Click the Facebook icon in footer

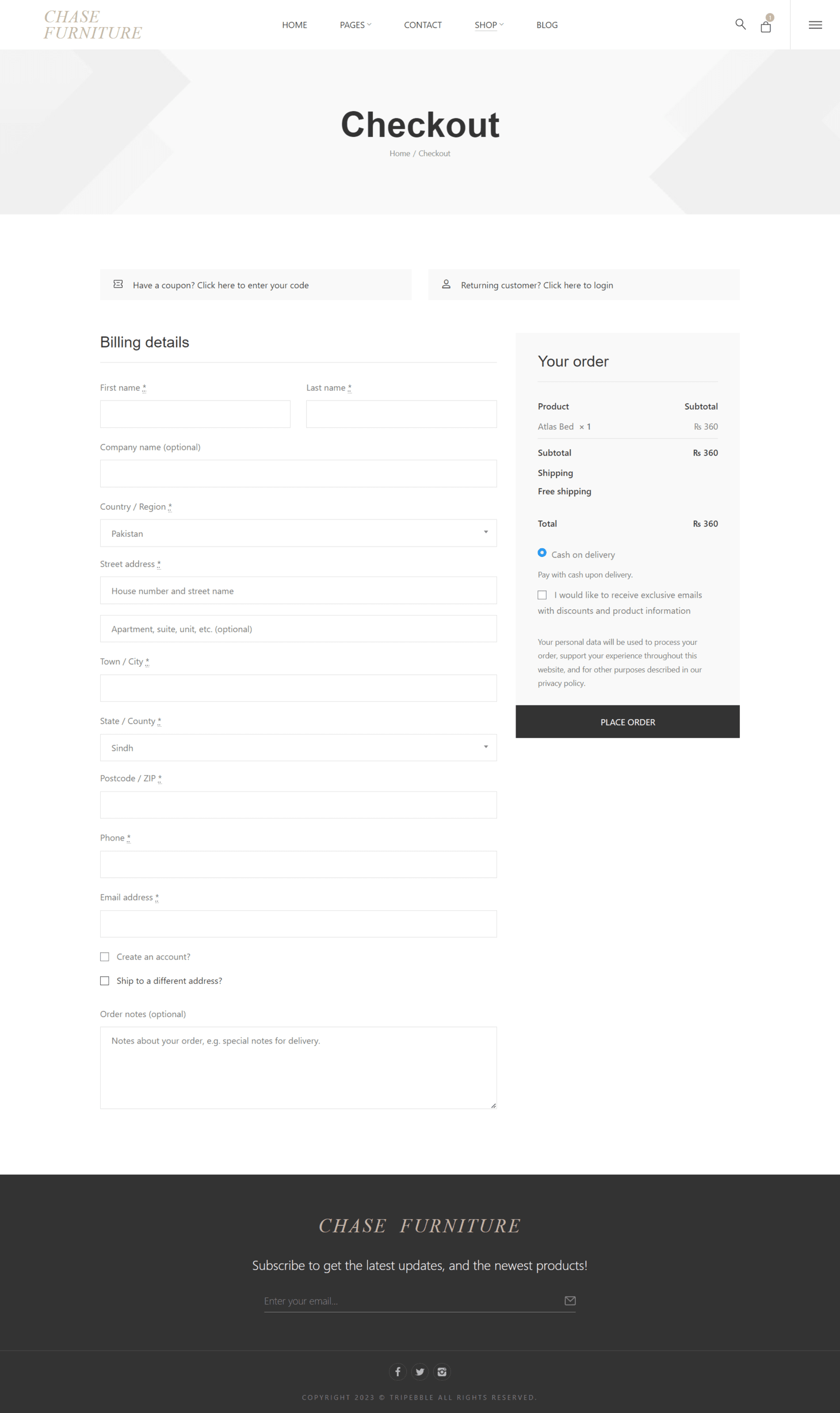point(398,1372)
